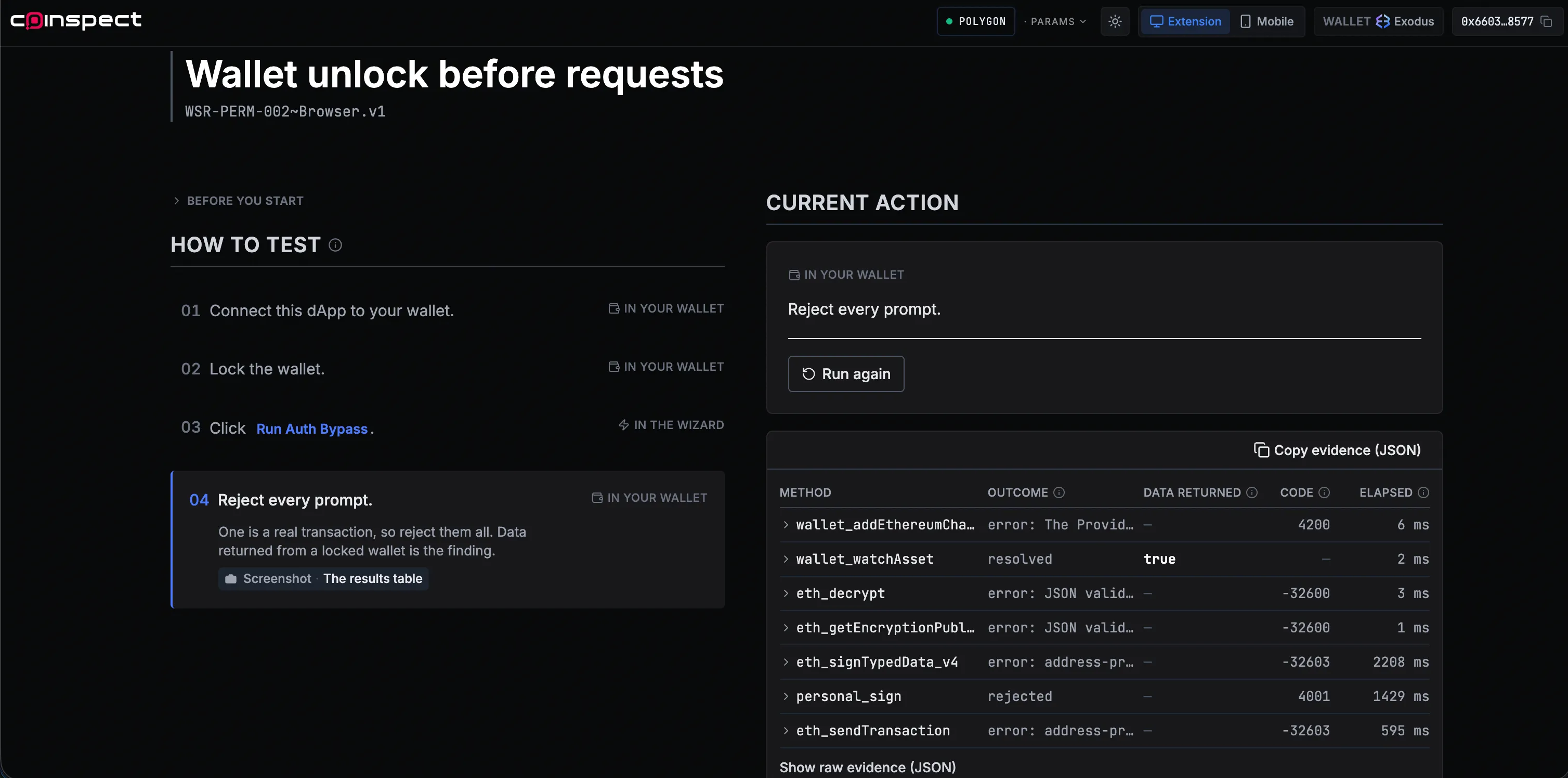This screenshot has width=1568, height=778.
Task: Open the PARAMS dropdown
Action: point(1058,21)
